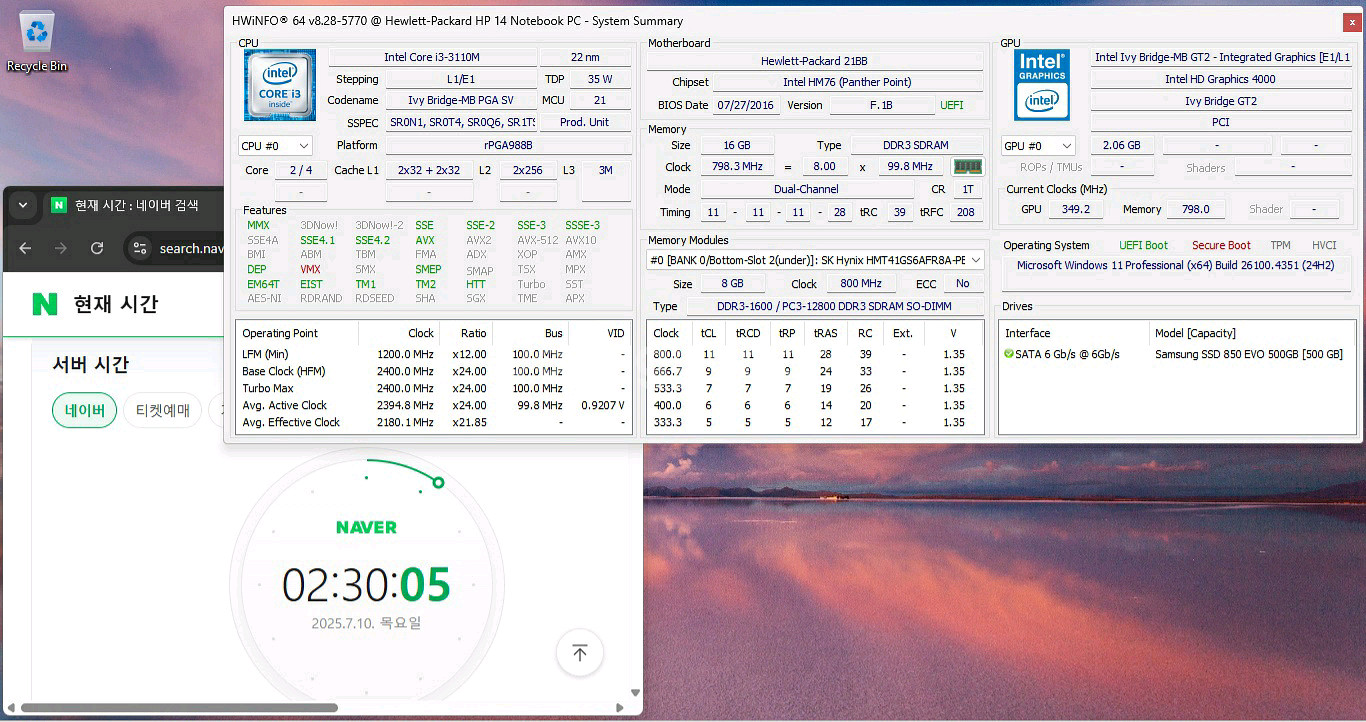Click the memory size 16 GB field
Viewport: 1366px width, 722px height.
(737, 145)
